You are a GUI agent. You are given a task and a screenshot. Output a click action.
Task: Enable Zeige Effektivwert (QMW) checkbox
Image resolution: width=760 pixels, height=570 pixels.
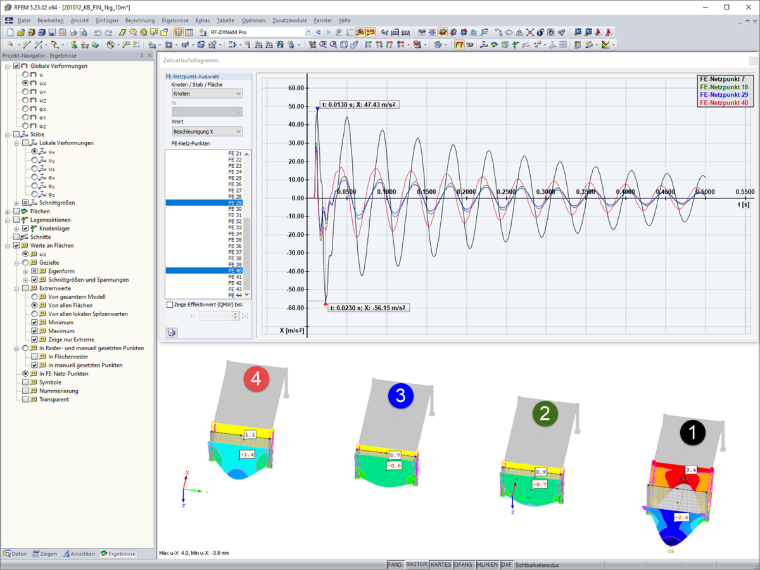pos(170,305)
